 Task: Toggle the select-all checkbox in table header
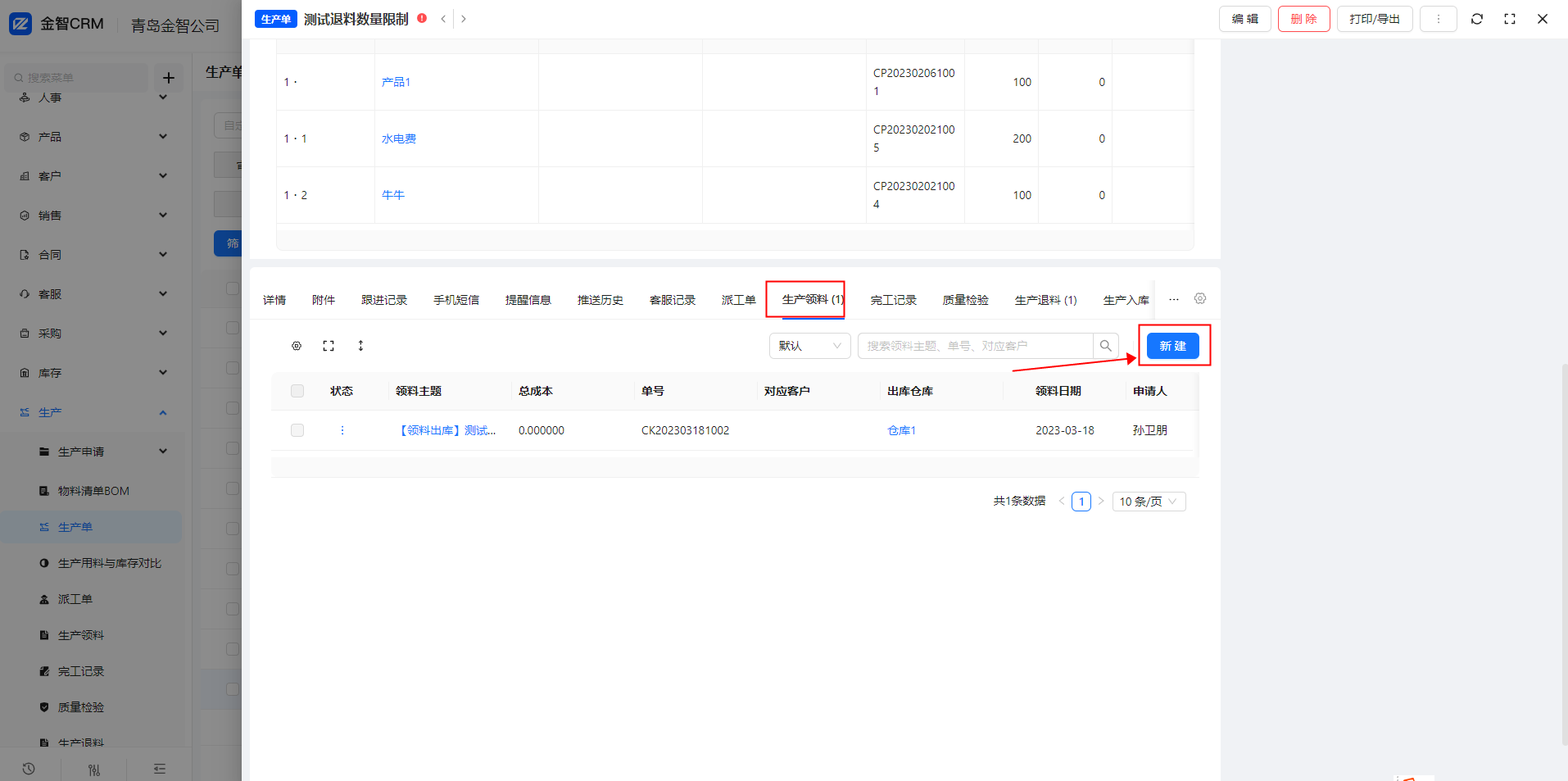[297, 391]
